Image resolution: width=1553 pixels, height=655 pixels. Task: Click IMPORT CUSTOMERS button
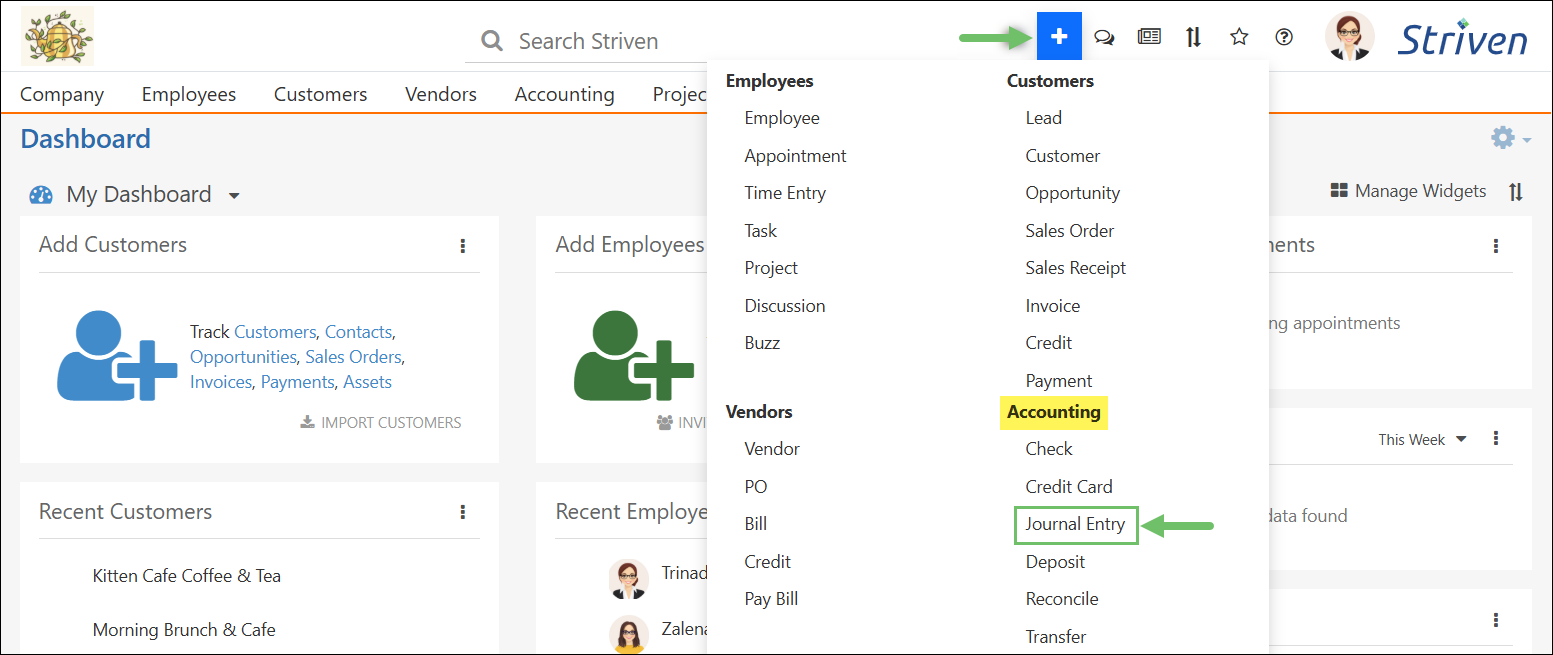click(x=381, y=423)
